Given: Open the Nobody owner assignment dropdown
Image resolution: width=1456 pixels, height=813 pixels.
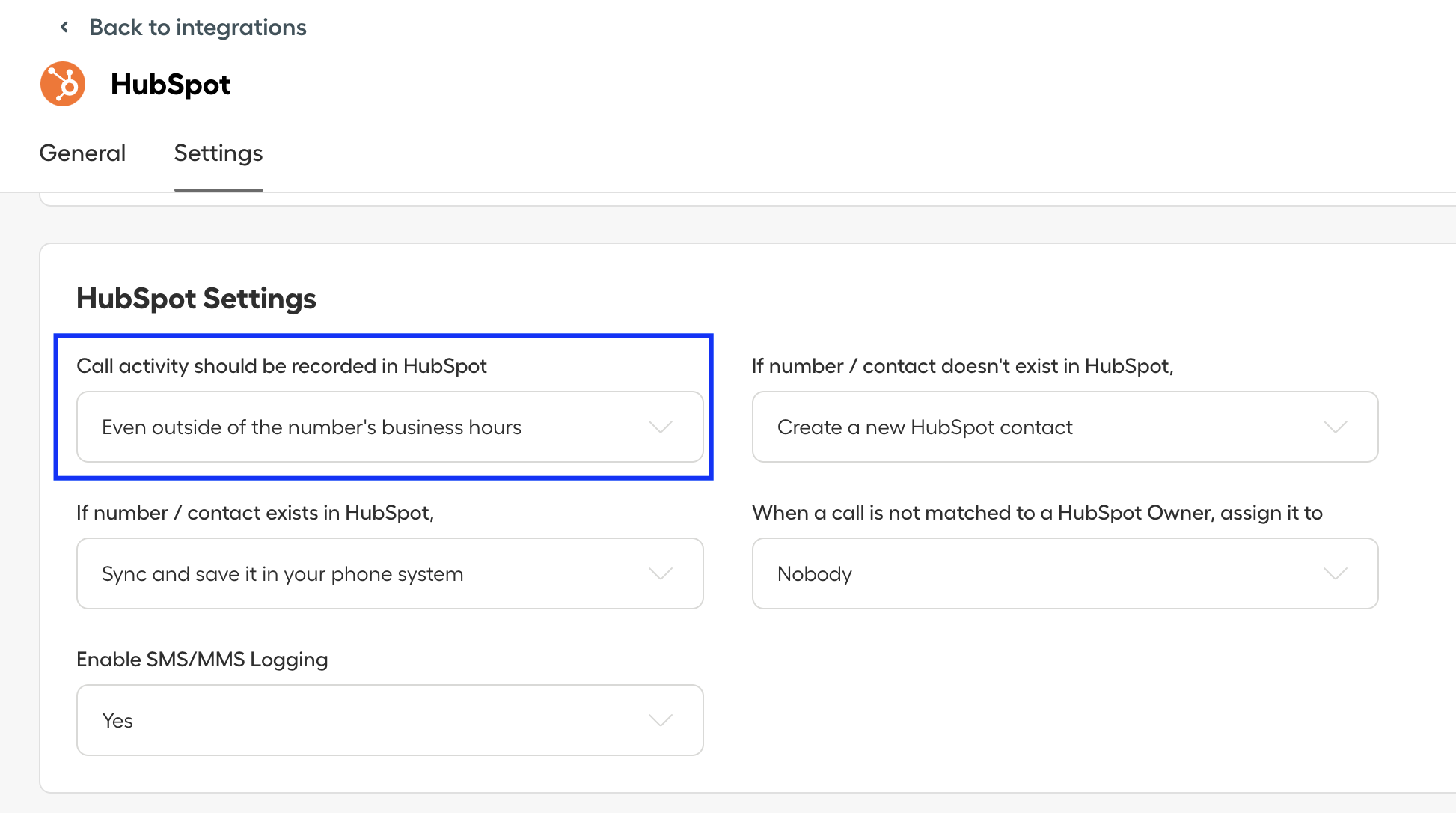Looking at the screenshot, I should point(1065,573).
